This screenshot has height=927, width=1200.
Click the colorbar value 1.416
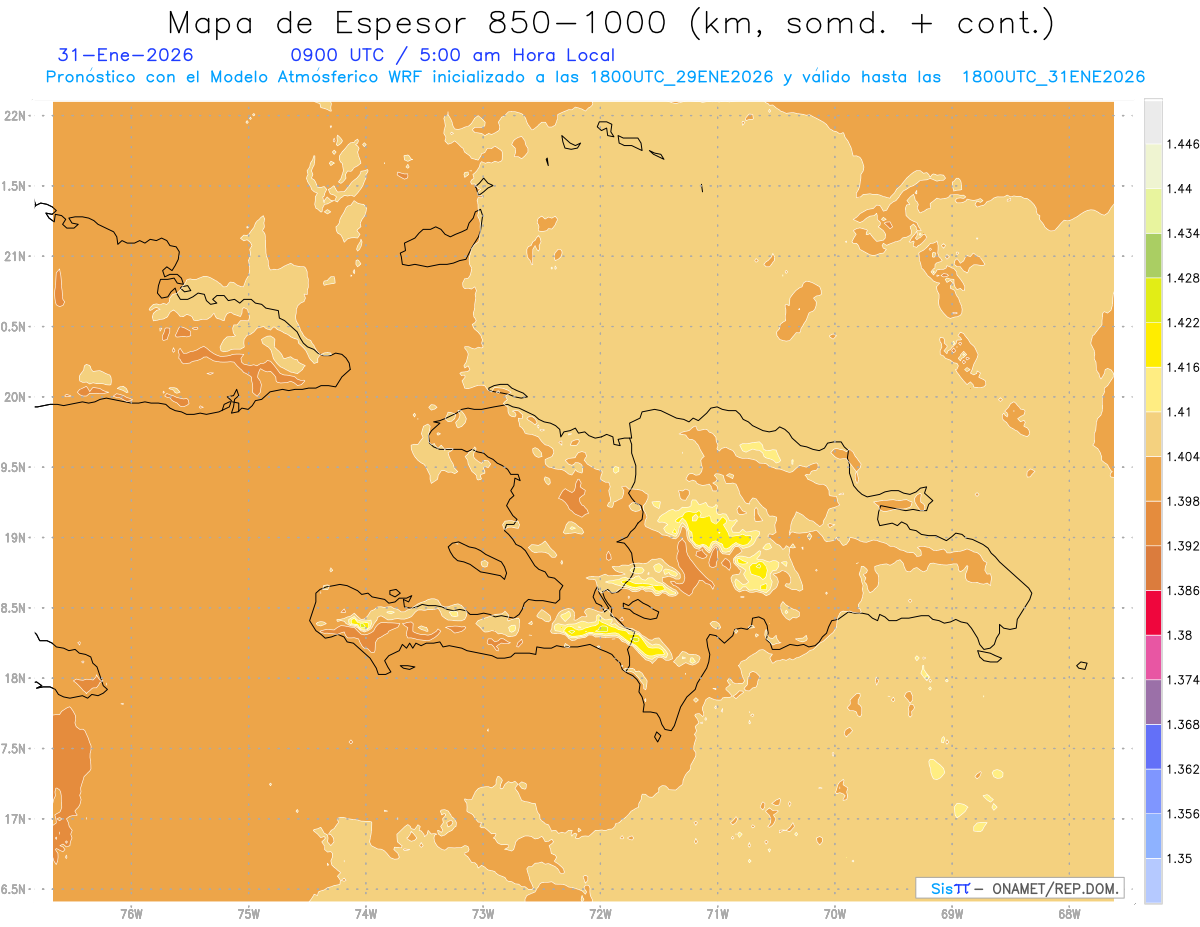click(x=1183, y=368)
